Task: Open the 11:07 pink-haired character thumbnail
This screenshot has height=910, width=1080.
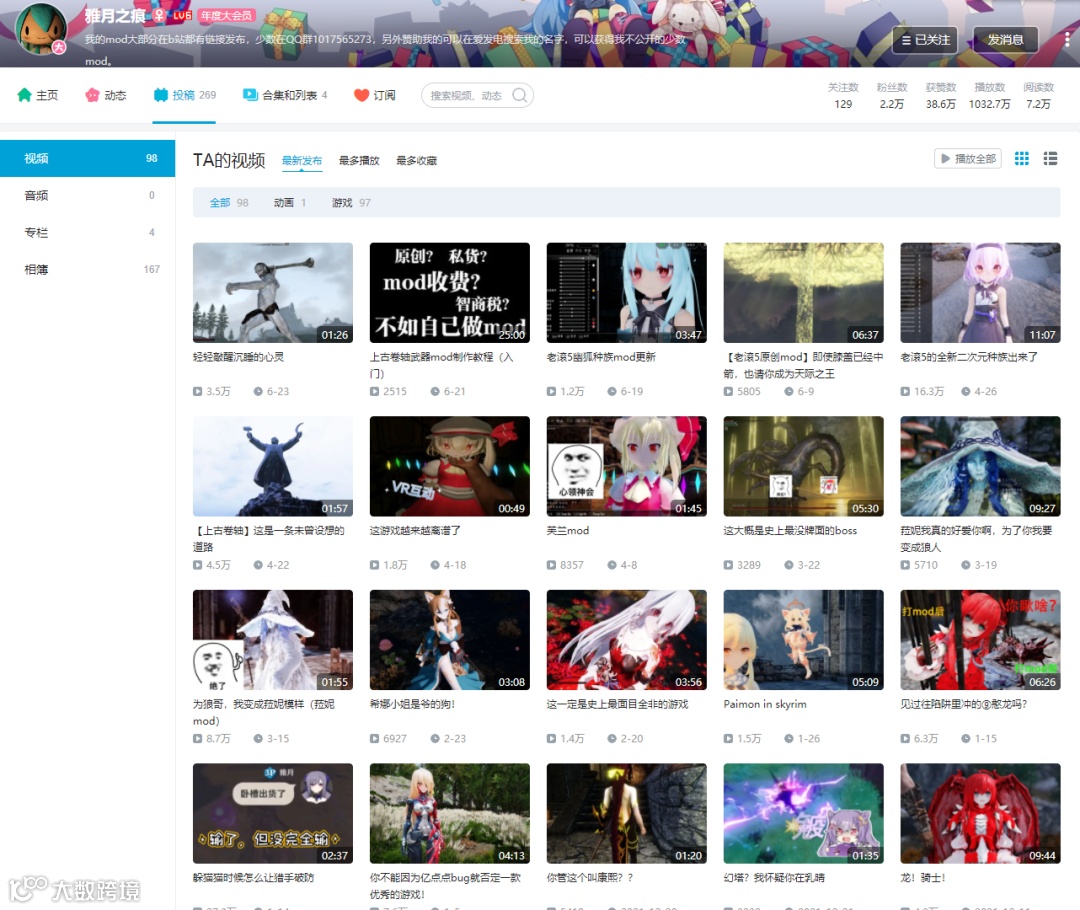Action: coord(981,293)
